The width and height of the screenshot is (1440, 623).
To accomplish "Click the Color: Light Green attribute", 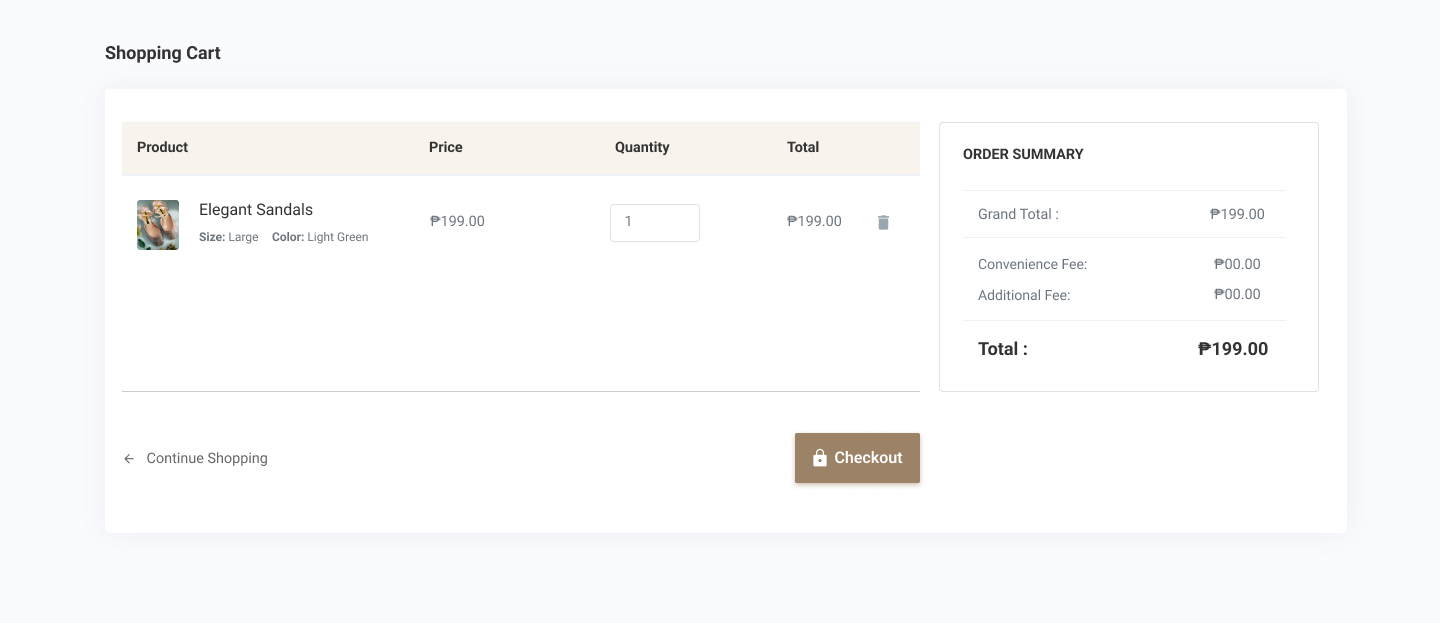I will pos(320,237).
